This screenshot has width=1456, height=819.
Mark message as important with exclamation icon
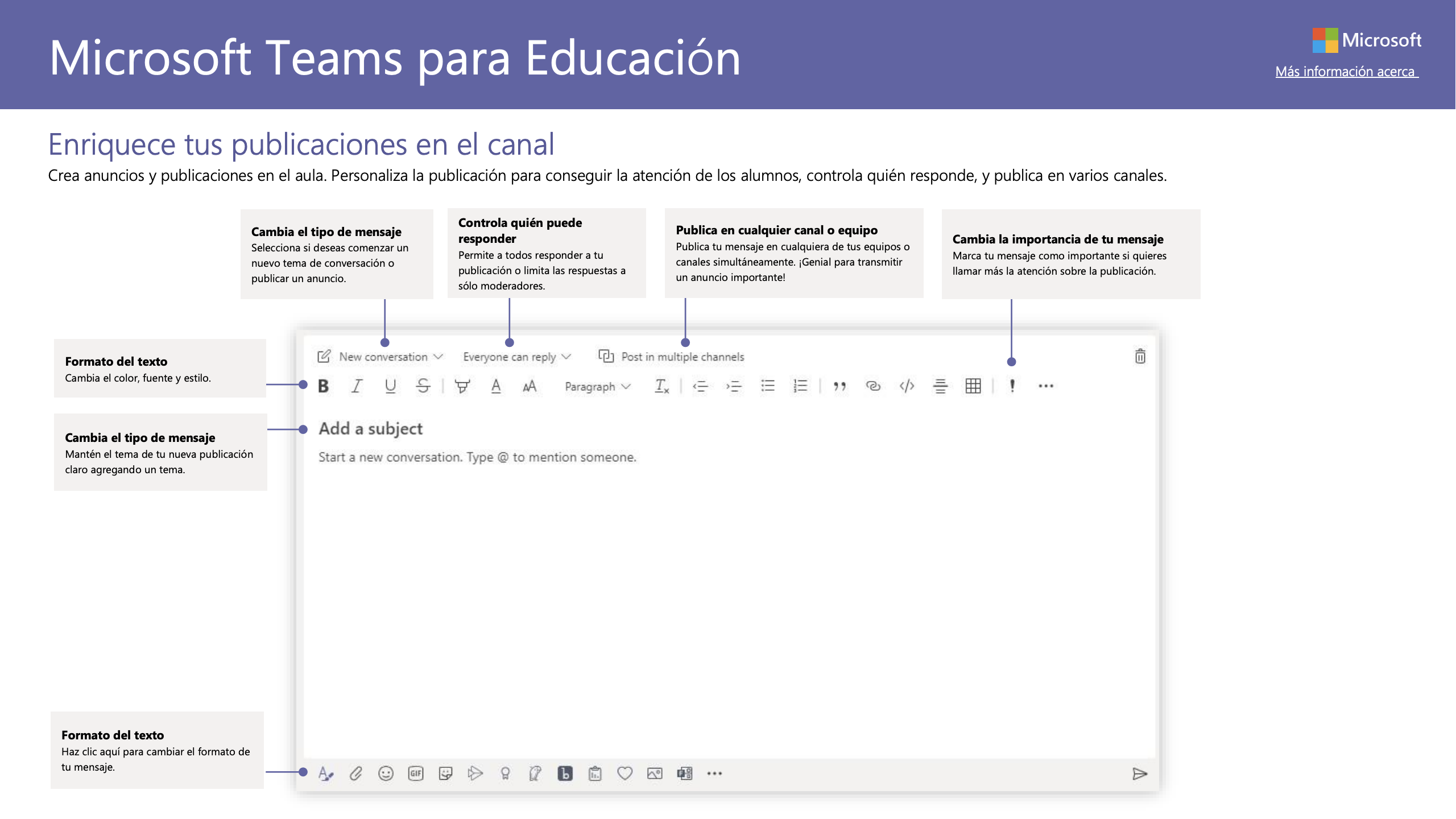(x=1012, y=386)
